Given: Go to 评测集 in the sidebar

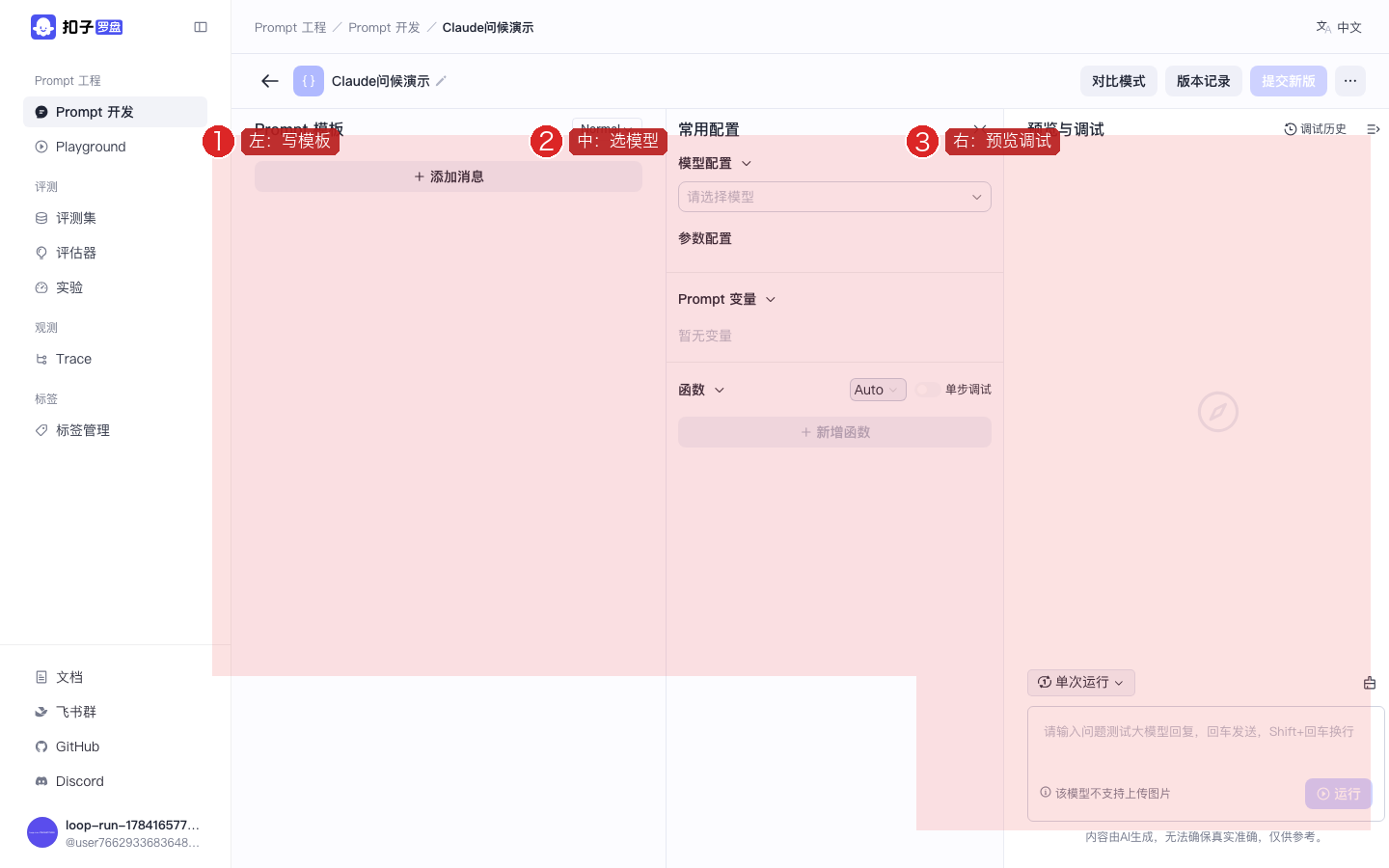Looking at the screenshot, I should pos(115,218).
